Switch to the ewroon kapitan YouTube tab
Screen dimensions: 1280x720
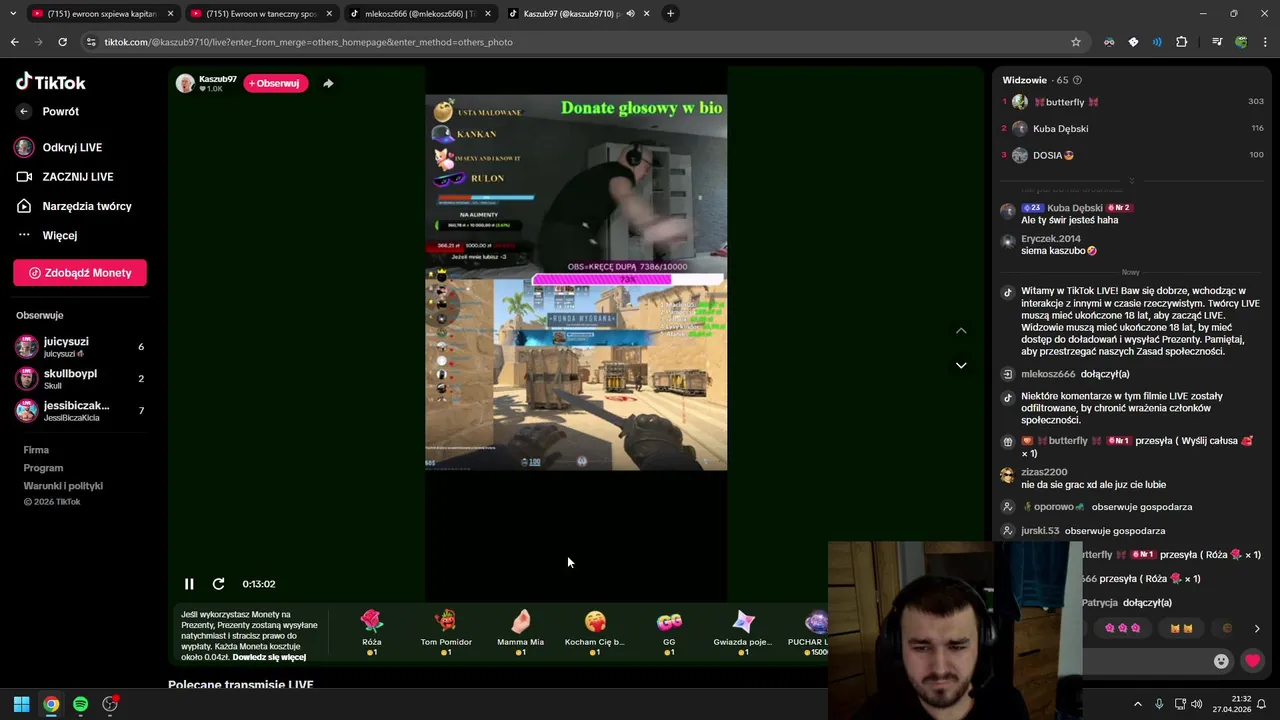tap(103, 14)
